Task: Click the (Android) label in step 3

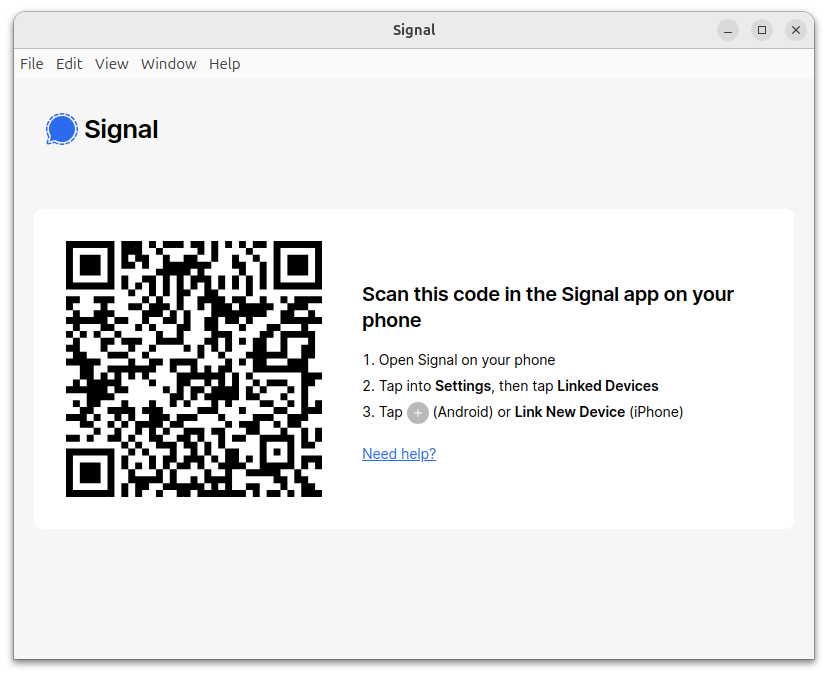Action: pyautogui.click(x=463, y=412)
